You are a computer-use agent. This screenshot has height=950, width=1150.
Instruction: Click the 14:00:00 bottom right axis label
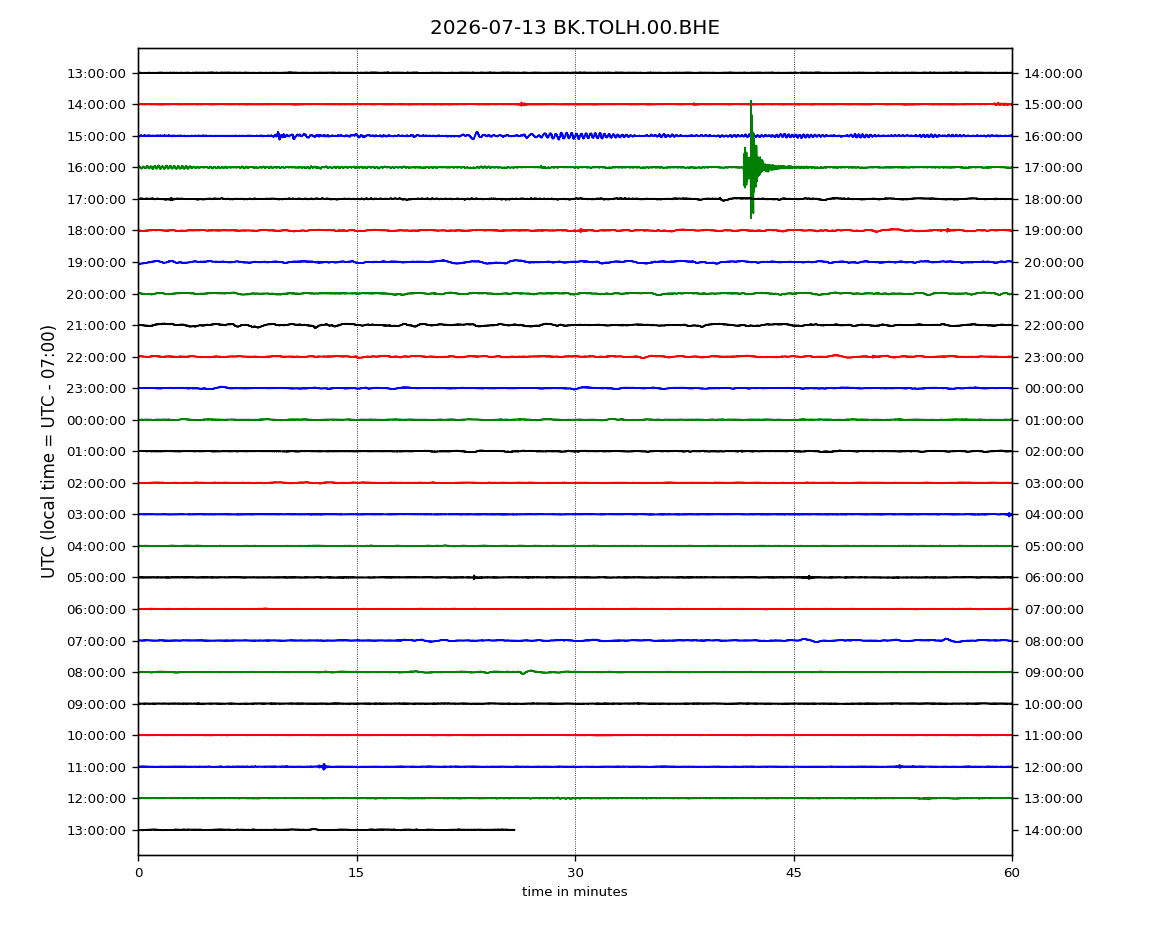(1053, 830)
